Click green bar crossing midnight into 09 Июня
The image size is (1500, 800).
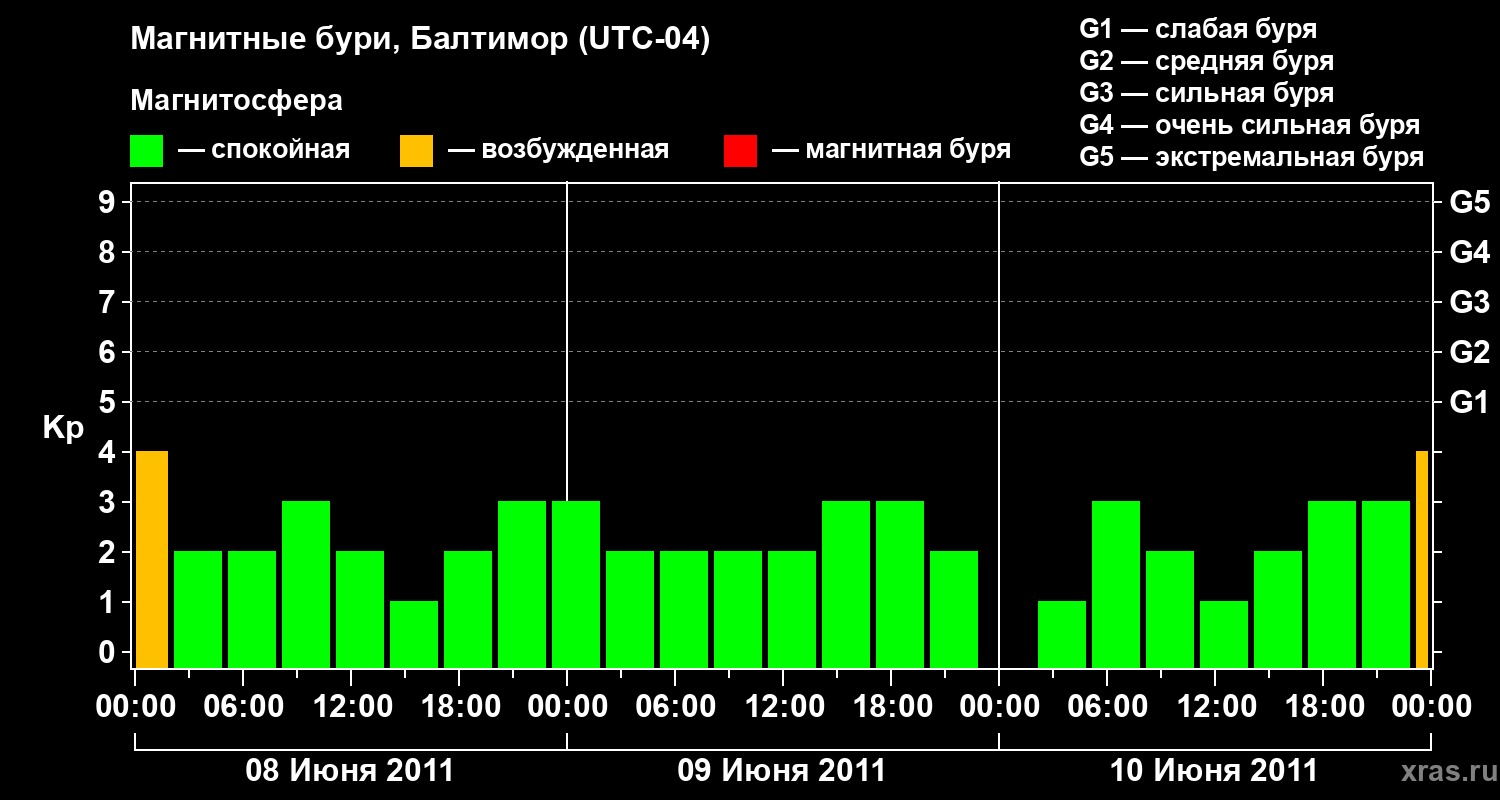click(x=576, y=584)
